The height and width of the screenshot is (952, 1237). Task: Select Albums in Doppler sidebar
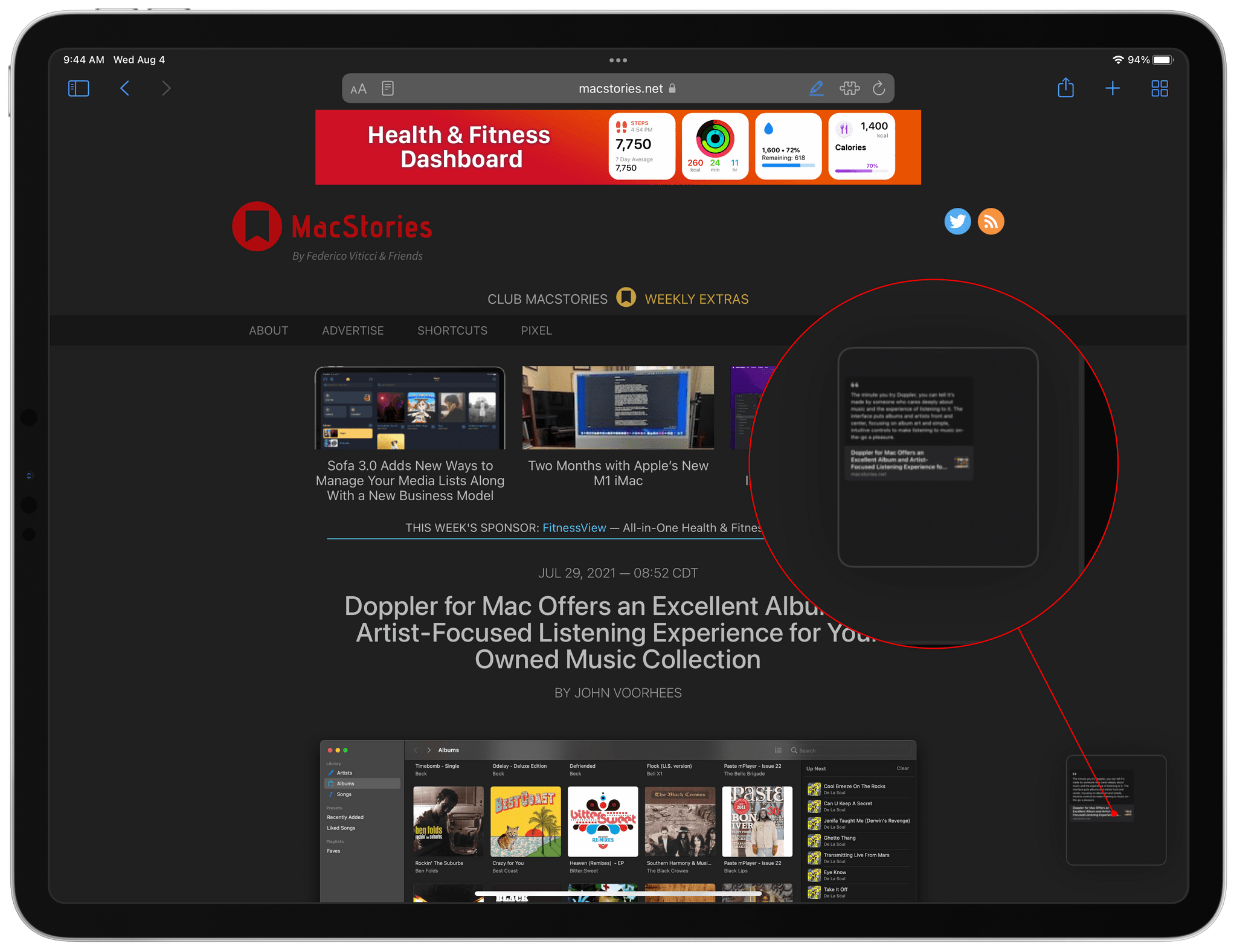pyautogui.click(x=362, y=784)
